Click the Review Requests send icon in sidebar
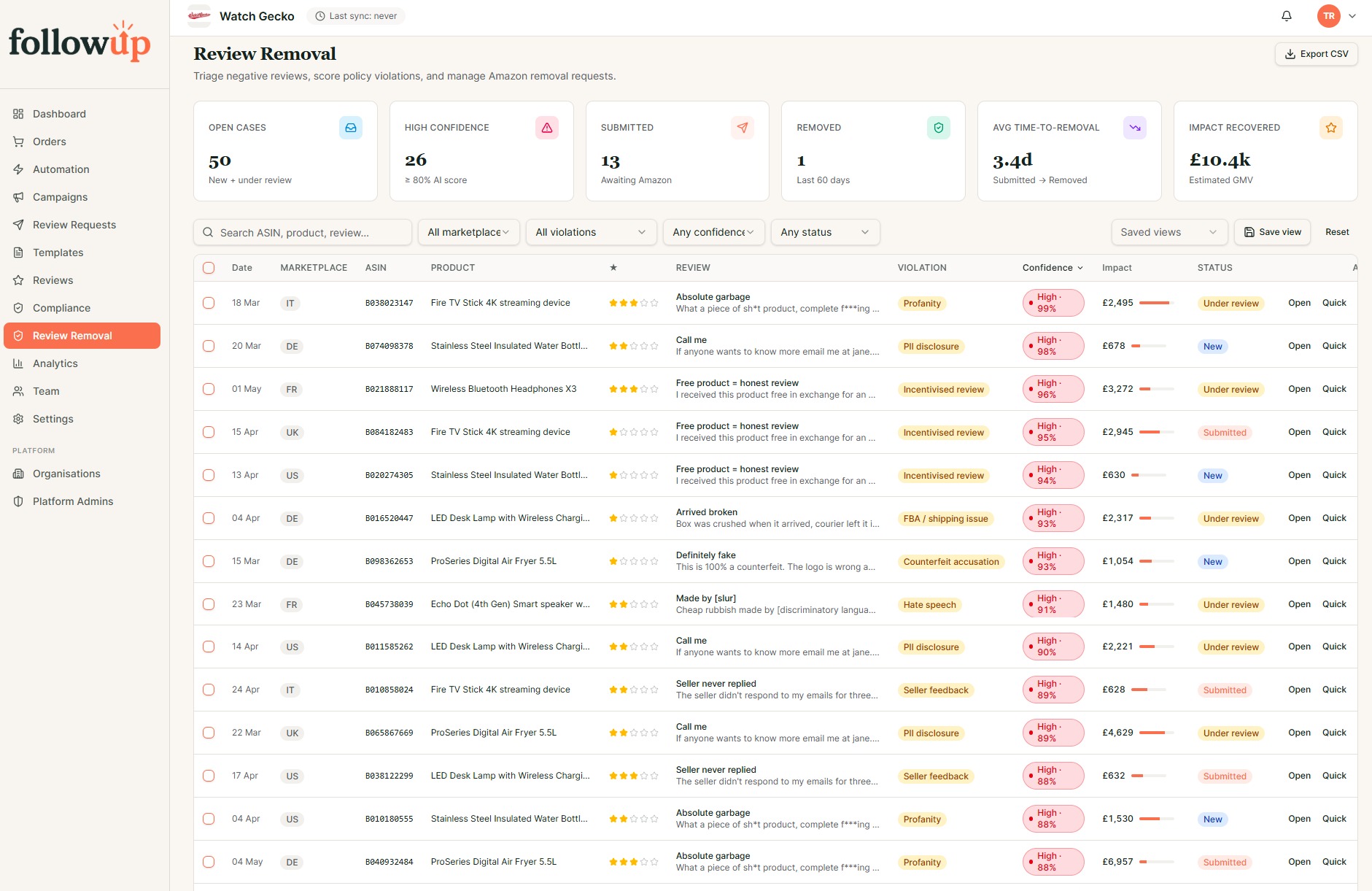The width and height of the screenshot is (1372, 891). 18,225
